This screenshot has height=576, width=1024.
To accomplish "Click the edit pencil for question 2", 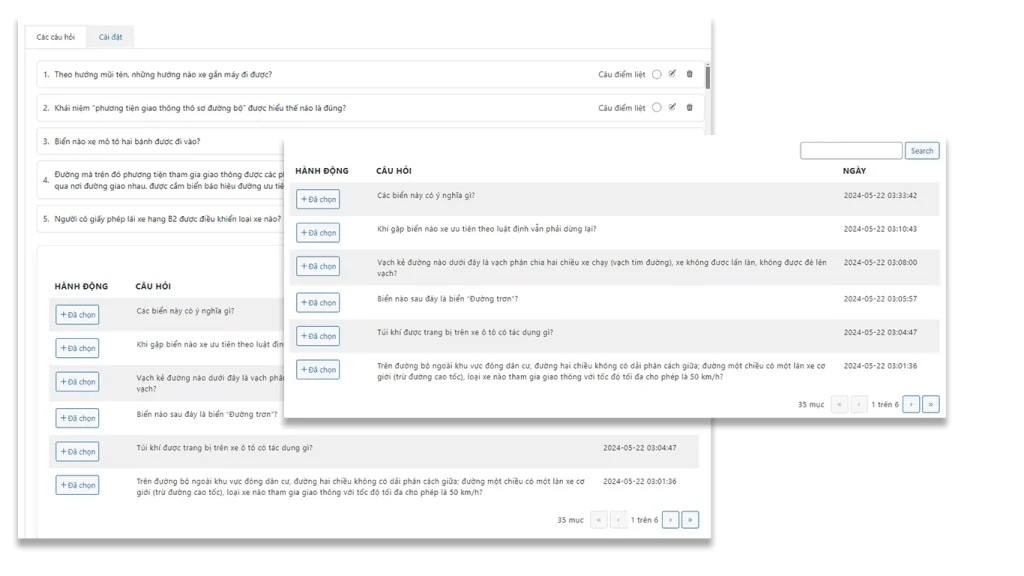I will point(672,107).
